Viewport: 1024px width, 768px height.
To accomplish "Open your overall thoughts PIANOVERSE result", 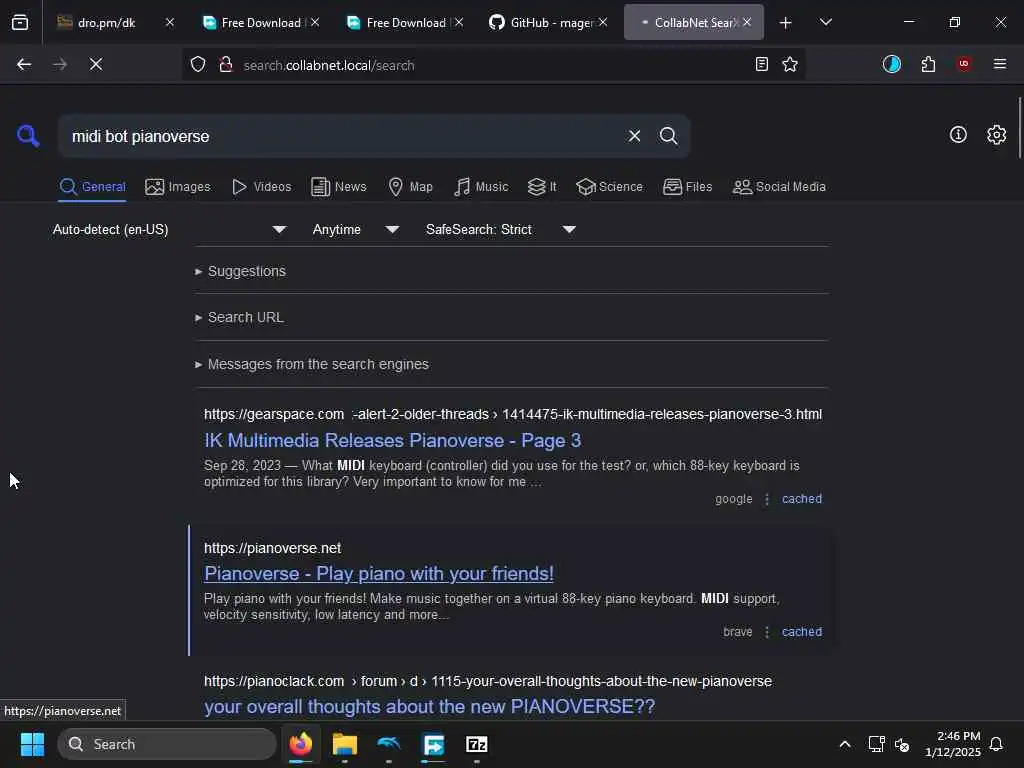I will click(x=429, y=707).
